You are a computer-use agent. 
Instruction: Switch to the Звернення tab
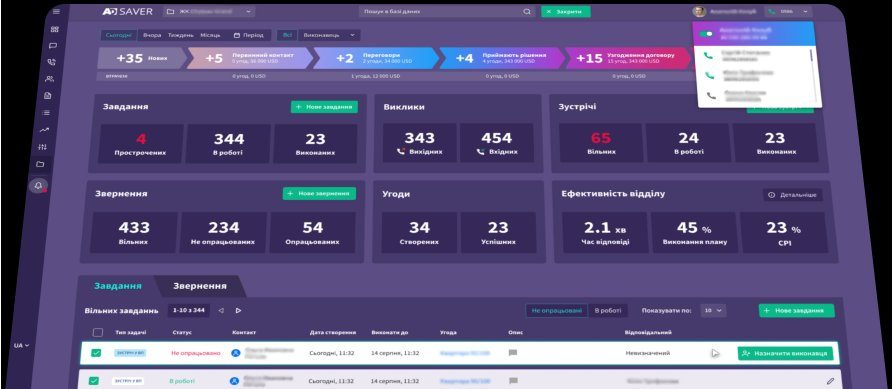[200, 286]
